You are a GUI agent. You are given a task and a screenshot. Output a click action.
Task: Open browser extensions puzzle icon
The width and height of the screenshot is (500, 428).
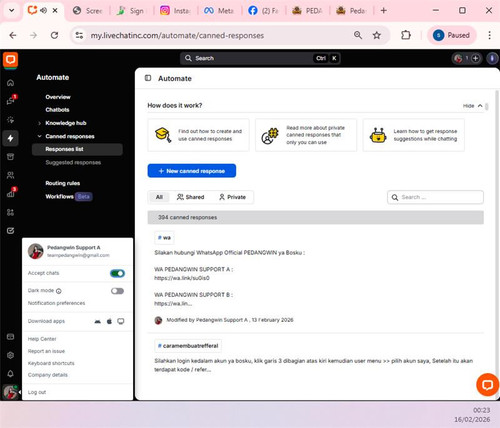click(406, 35)
